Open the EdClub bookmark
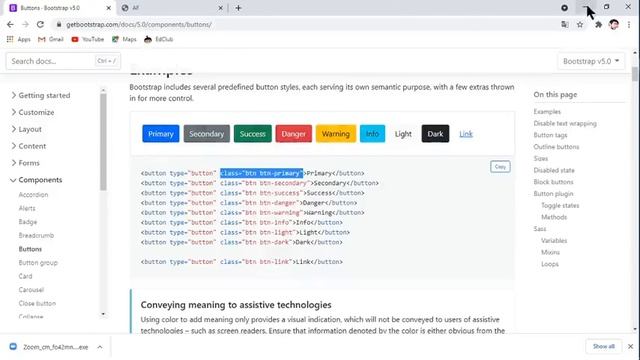640x360 pixels. coord(159,39)
